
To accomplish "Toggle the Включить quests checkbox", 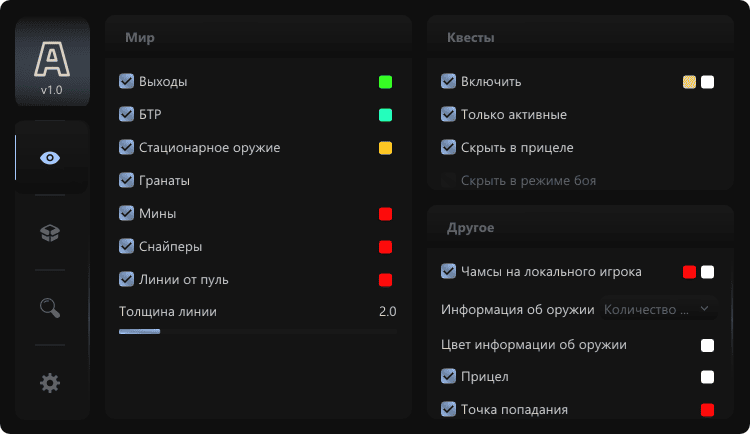I will [449, 81].
